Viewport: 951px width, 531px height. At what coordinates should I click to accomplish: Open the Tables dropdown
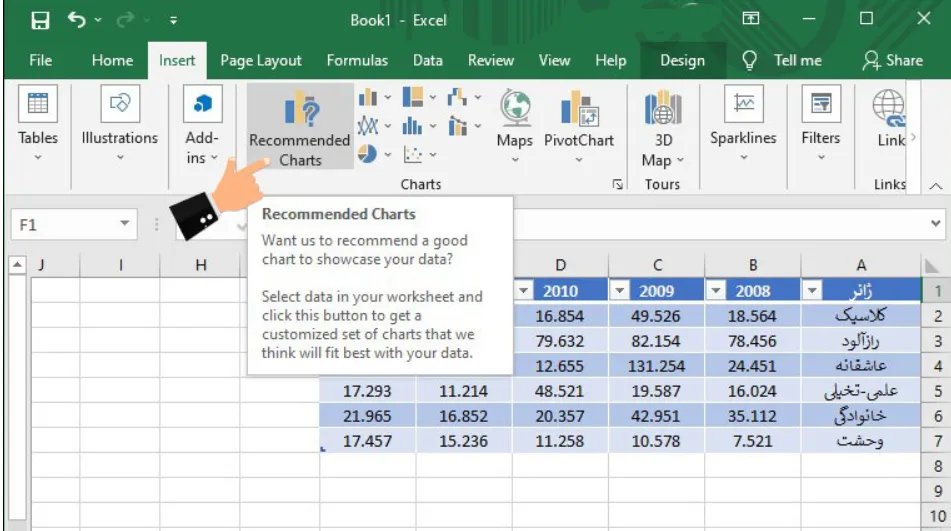[x=38, y=128]
